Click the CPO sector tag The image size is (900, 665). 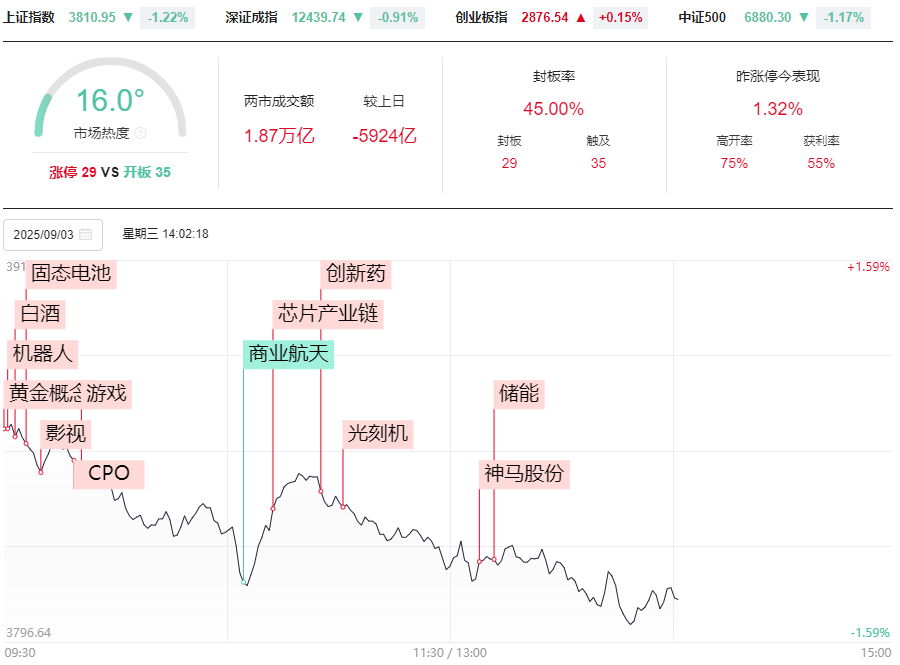[x=109, y=473]
